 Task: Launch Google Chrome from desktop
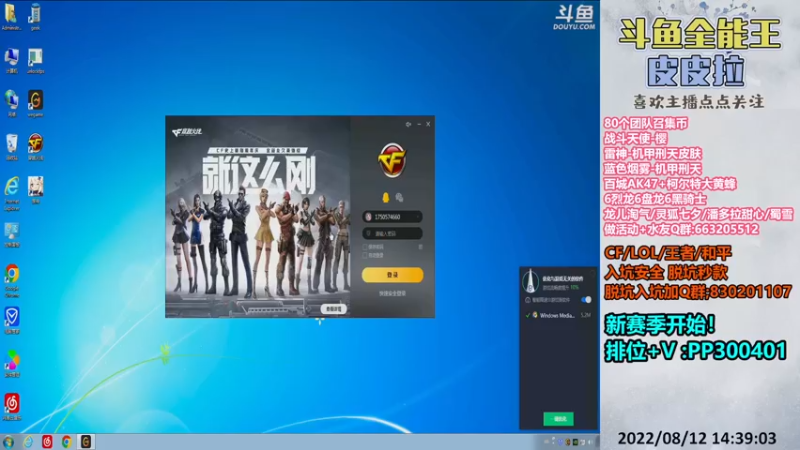11,280
